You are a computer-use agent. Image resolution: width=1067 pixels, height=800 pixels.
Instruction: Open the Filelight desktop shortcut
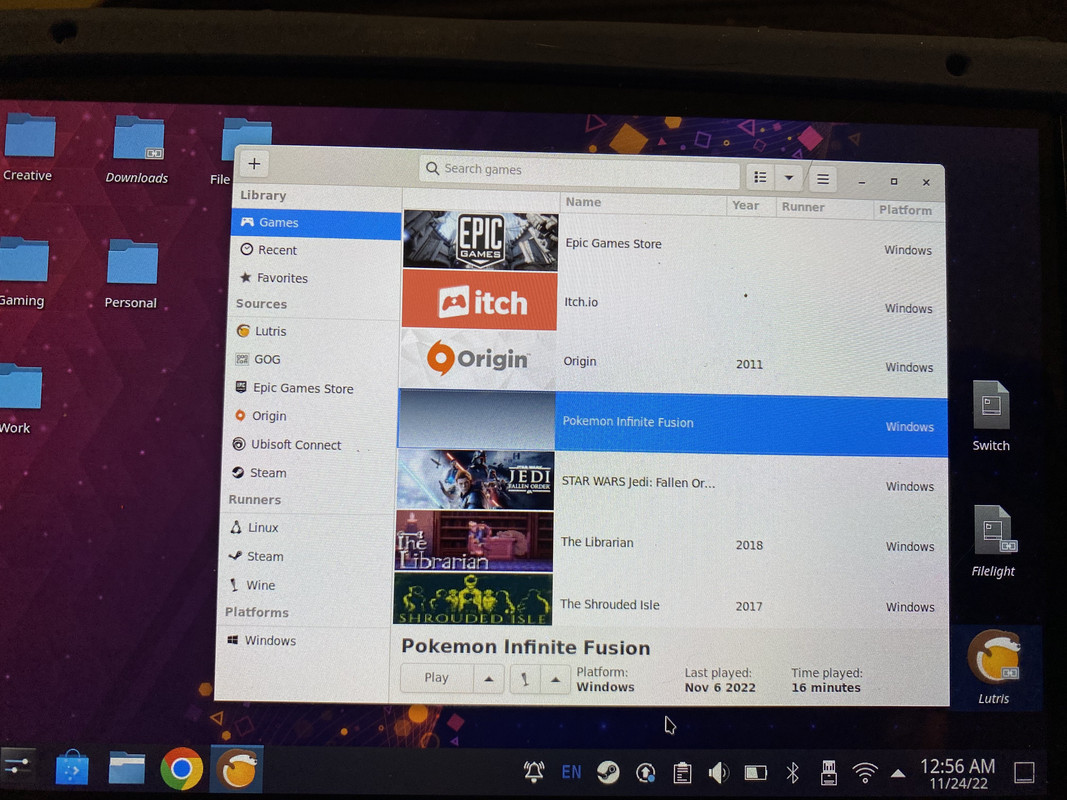(x=993, y=541)
